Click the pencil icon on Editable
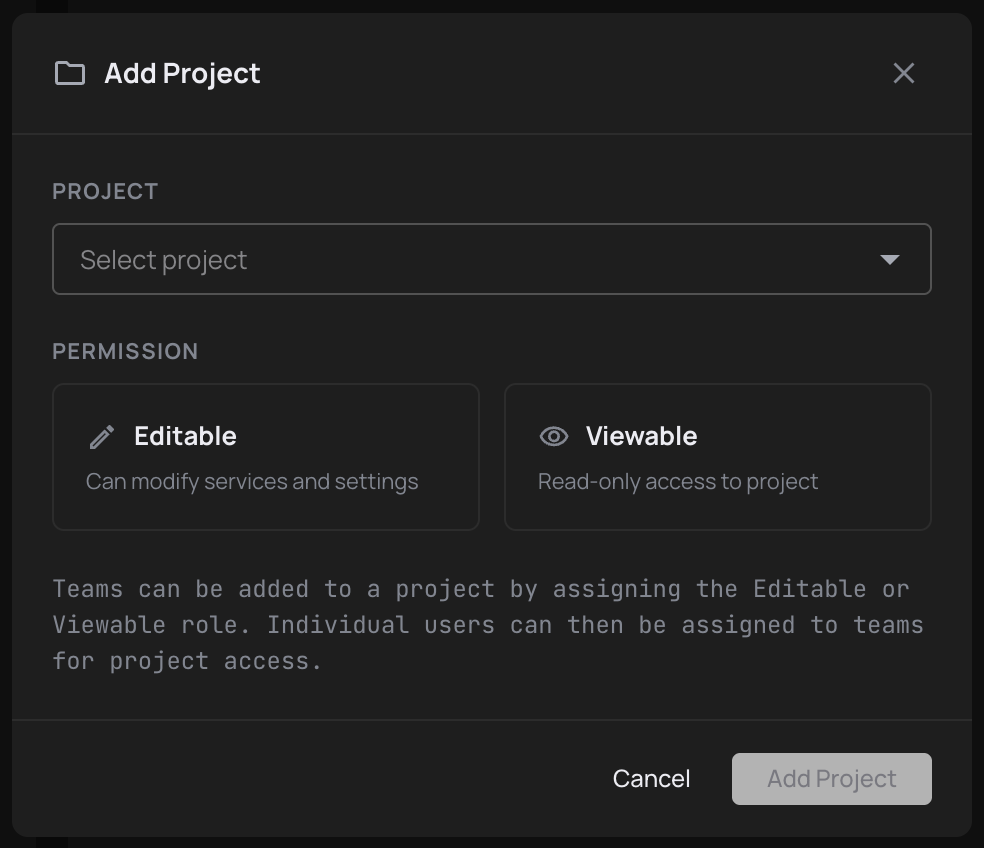 pyautogui.click(x=102, y=437)
